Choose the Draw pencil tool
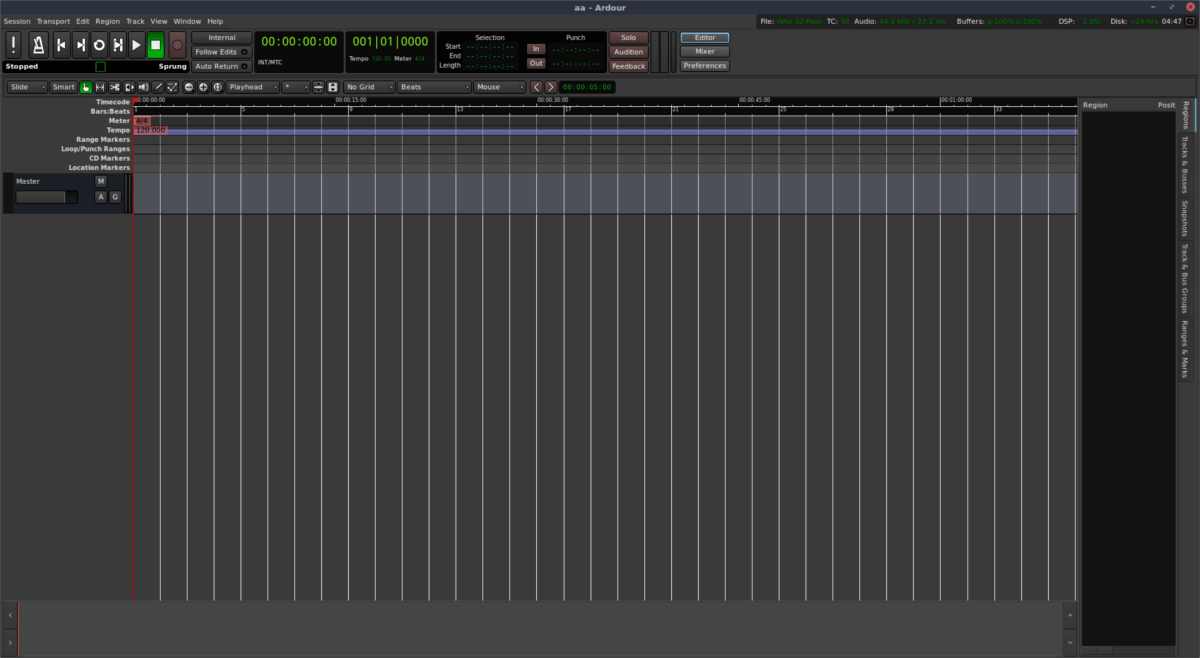1200x658 pixels. (x=158, y=87)
